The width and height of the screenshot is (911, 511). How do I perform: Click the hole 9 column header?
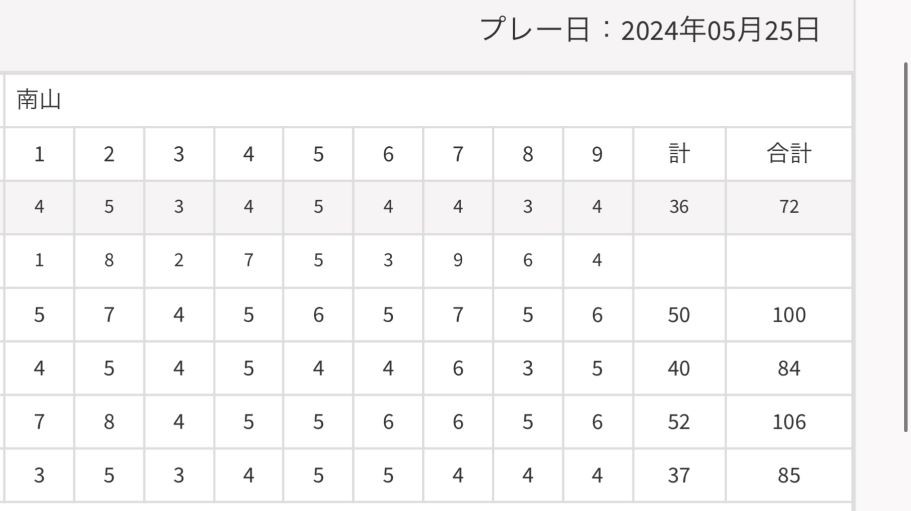597,154
